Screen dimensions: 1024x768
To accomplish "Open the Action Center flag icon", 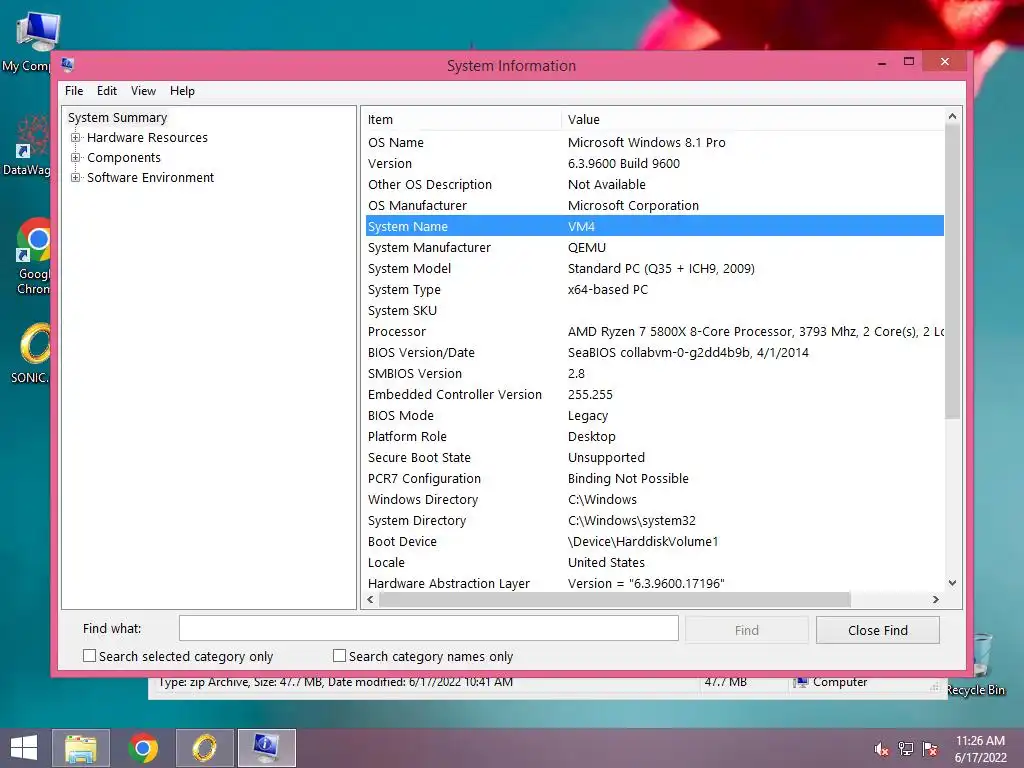I will pos(930,749).
